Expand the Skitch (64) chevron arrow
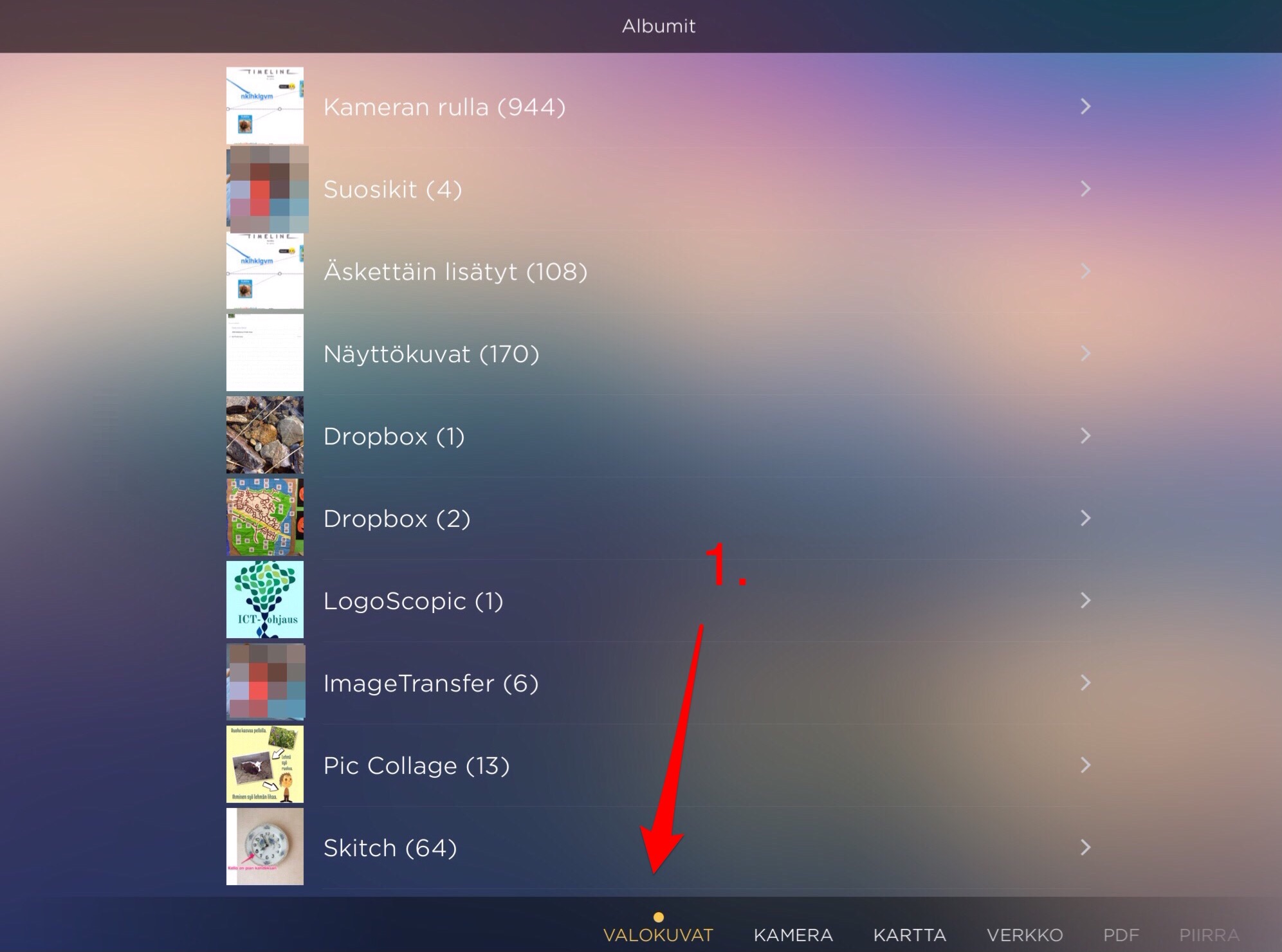Screen dimensions: 1282x952 click(x=1085, y=847)
